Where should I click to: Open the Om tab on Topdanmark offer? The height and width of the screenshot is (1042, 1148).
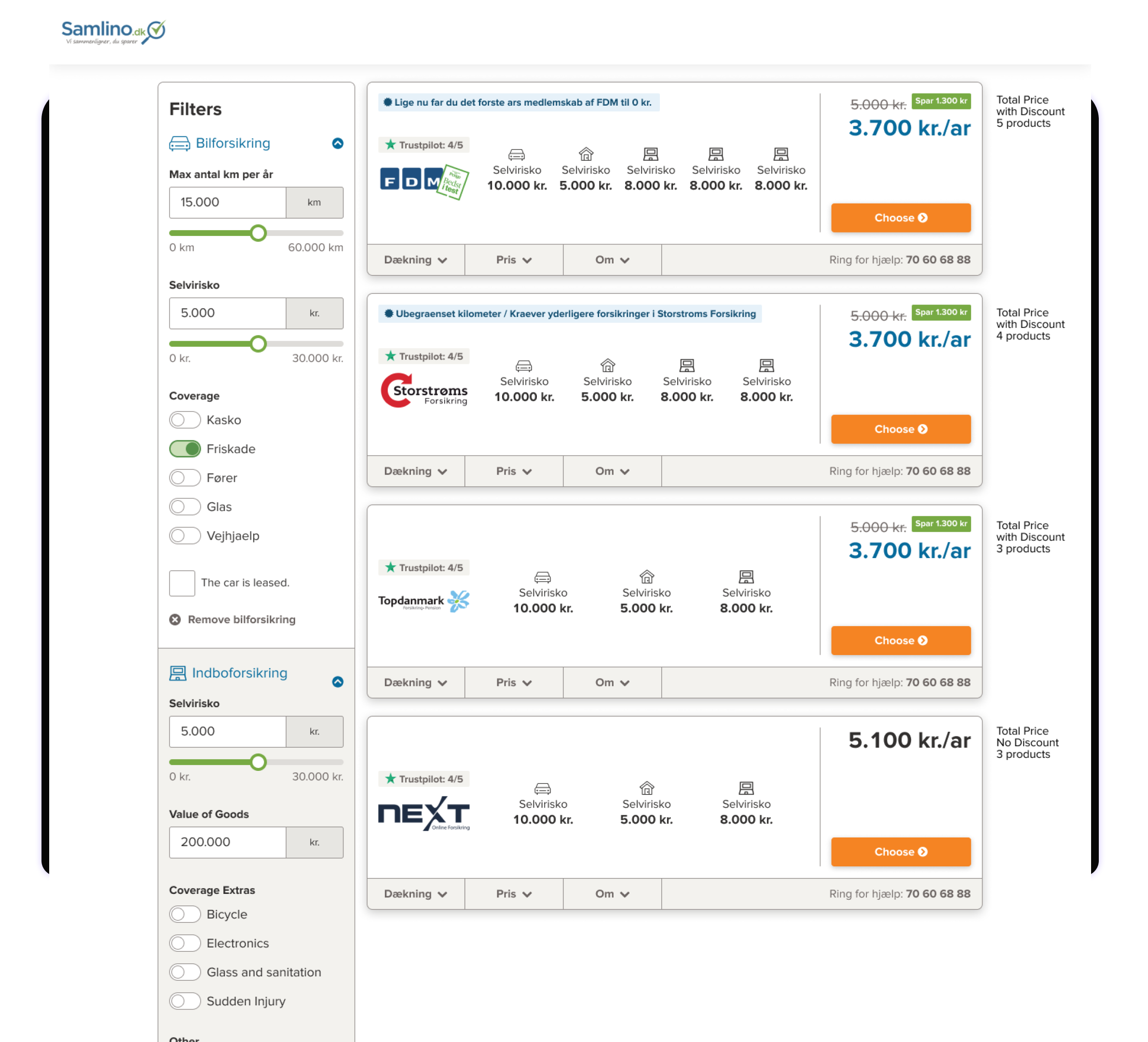[612, 683]
